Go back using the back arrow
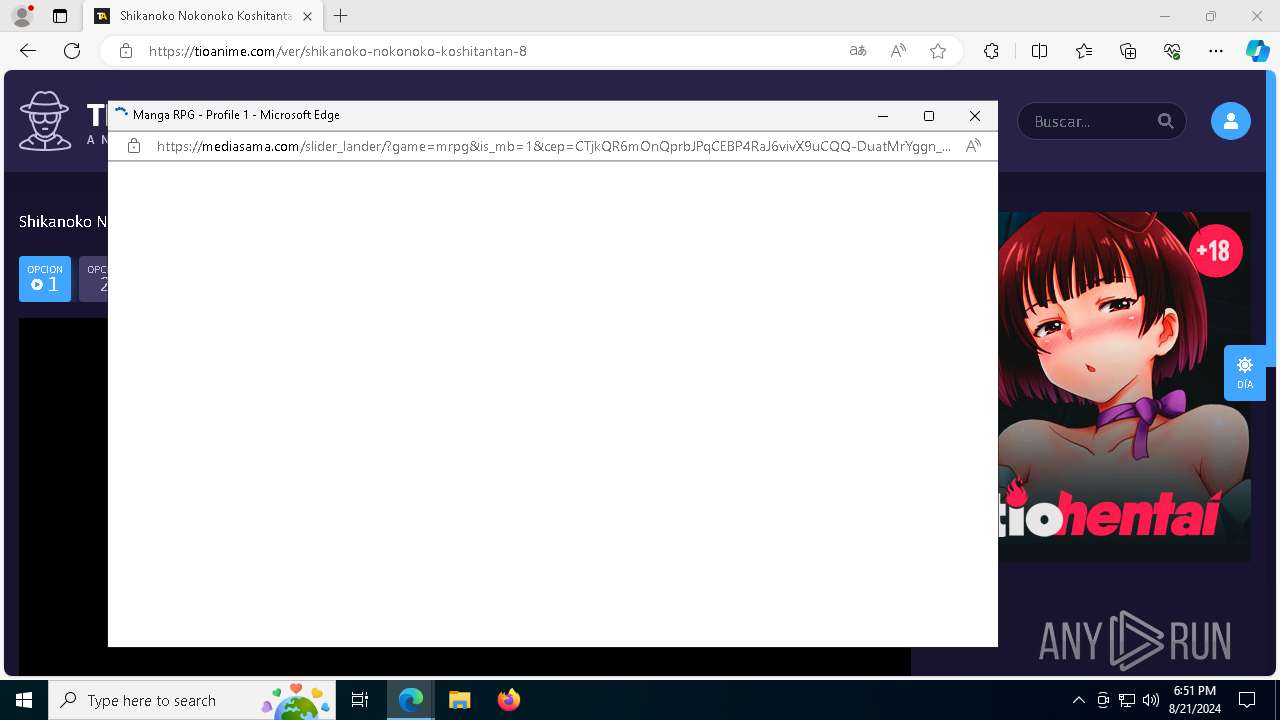This screenshot has height=720, width=1280. pos(28,51)
